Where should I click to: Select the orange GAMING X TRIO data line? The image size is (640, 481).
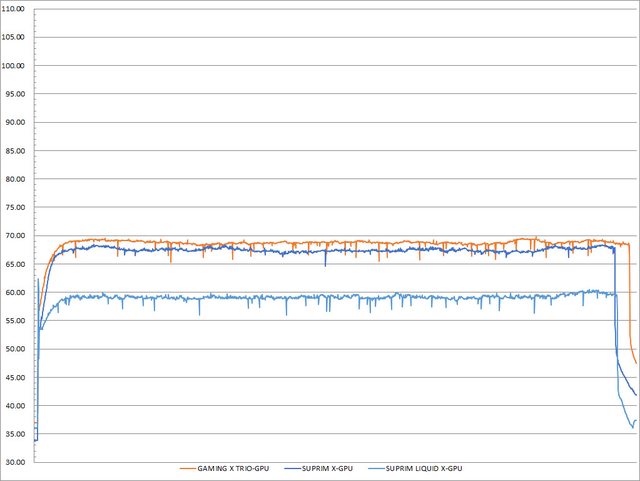click(300, 242)
